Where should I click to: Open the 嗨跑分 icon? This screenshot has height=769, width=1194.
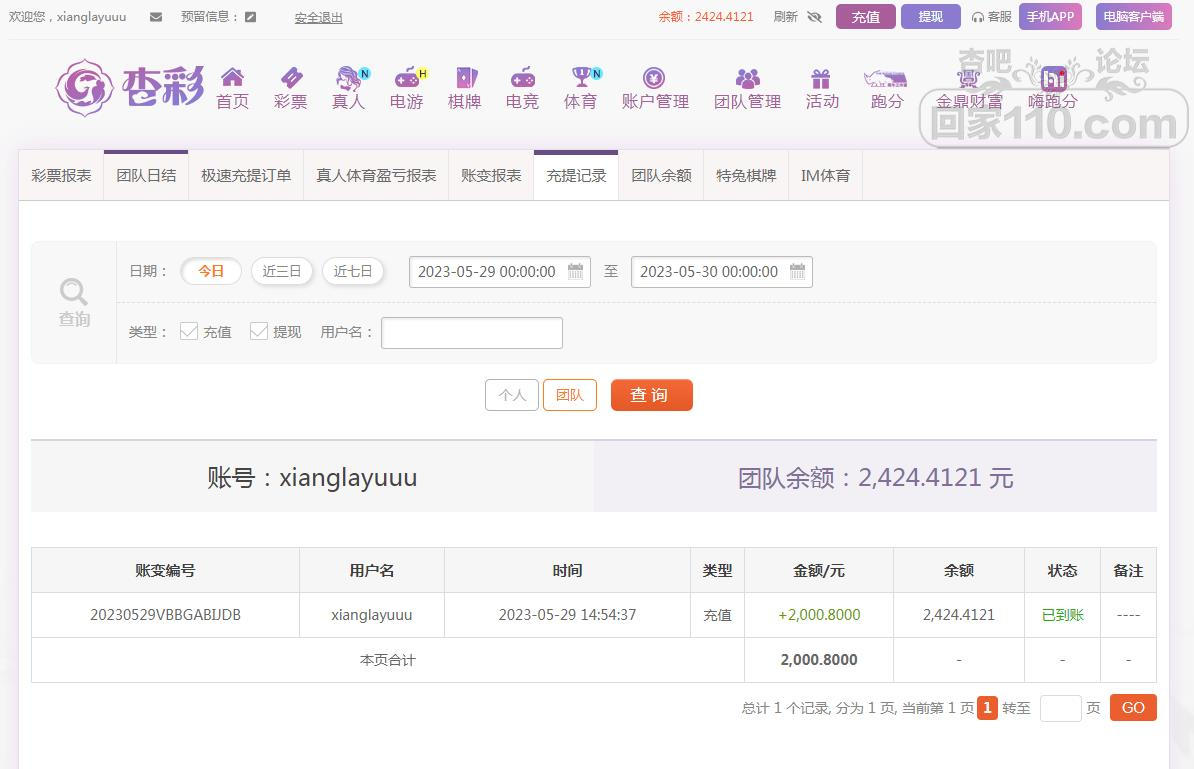coord(1053,78)
